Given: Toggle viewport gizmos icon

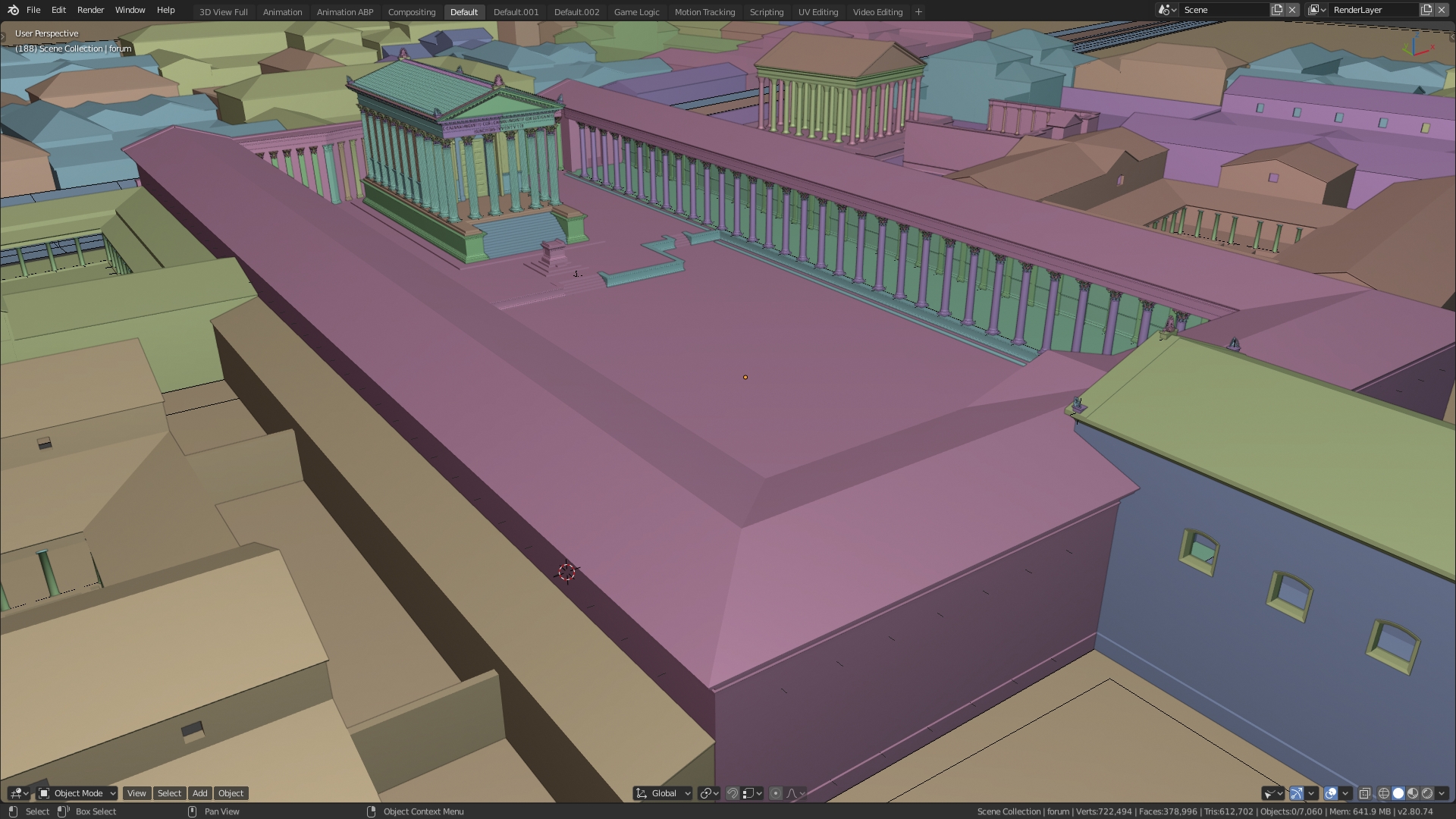Looking at the screenshot, I should [x=1297, y=793].
